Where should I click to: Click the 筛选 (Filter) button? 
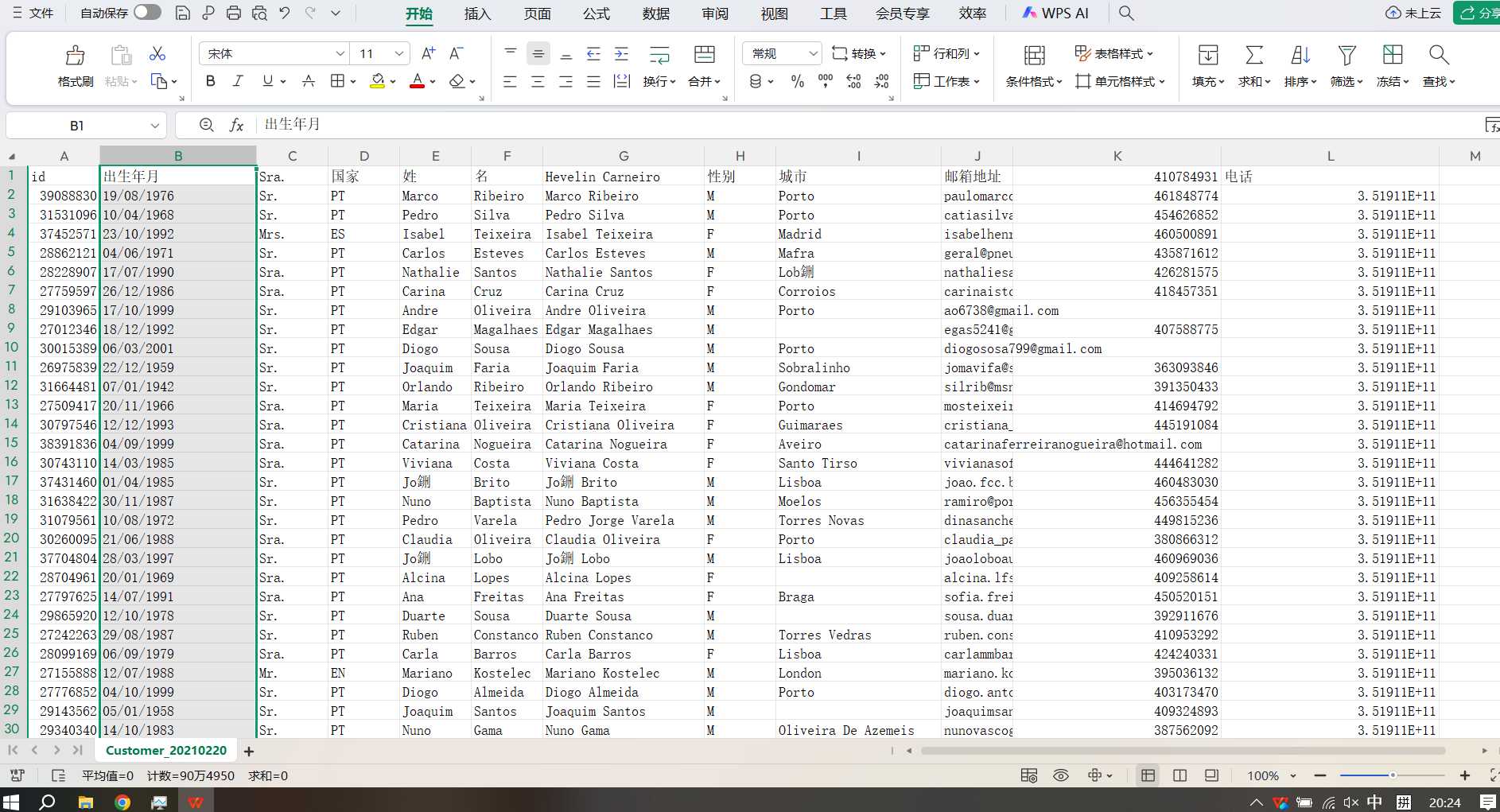tap(1347, 66)
